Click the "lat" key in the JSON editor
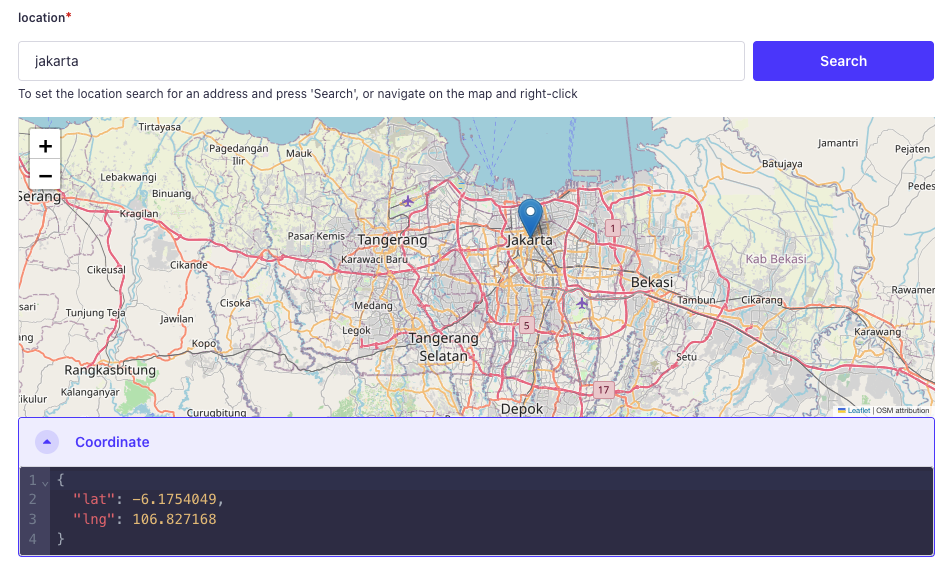The width and height of the screenshot is (952, 573). point(94,499)
